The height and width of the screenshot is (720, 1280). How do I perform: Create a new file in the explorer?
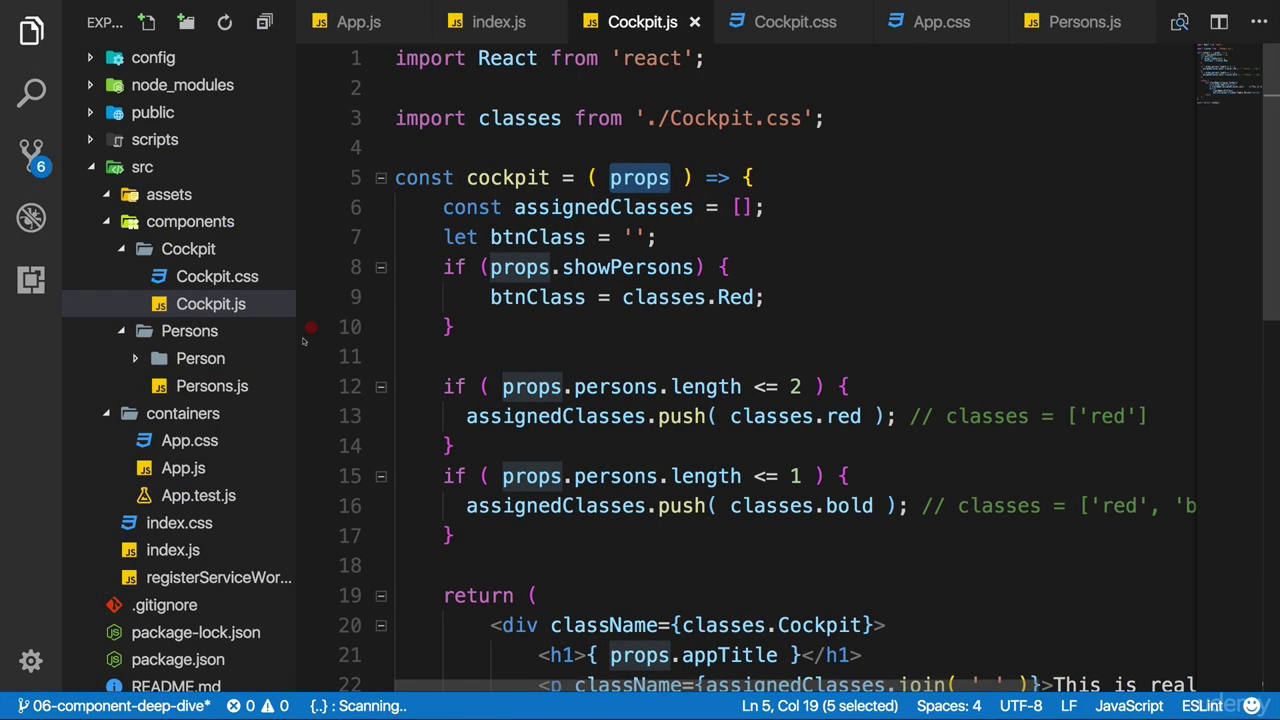[147, 22]
